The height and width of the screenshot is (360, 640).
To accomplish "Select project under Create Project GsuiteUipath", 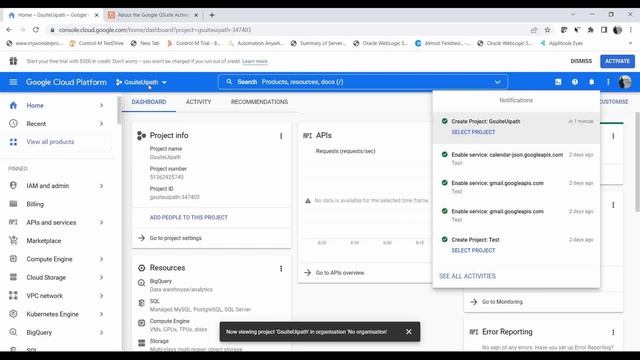I will (x=473, y=132).
